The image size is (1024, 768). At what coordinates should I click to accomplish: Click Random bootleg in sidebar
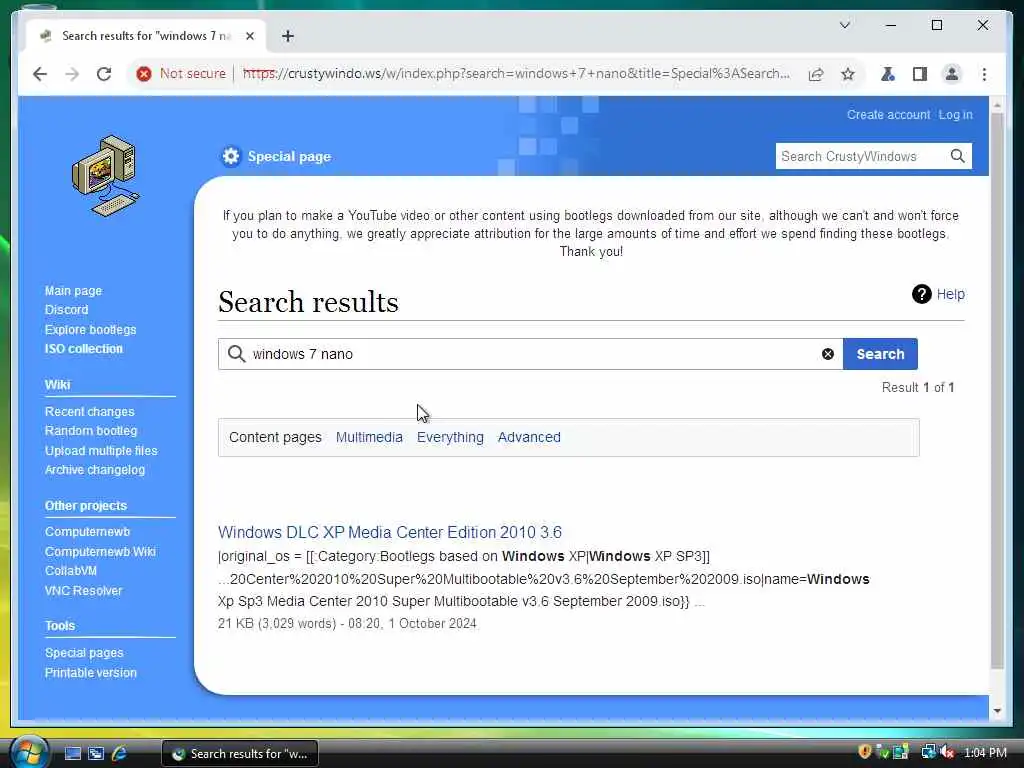click(x=91, y=430)
